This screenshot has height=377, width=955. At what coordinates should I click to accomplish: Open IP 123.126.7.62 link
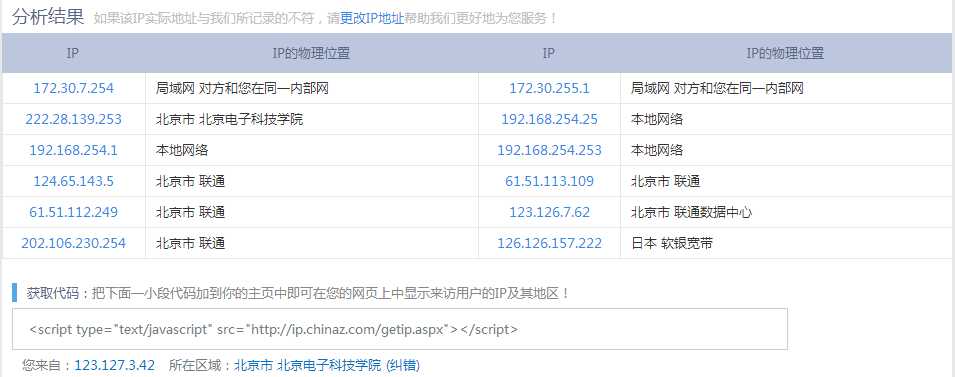tap(549, 213)
